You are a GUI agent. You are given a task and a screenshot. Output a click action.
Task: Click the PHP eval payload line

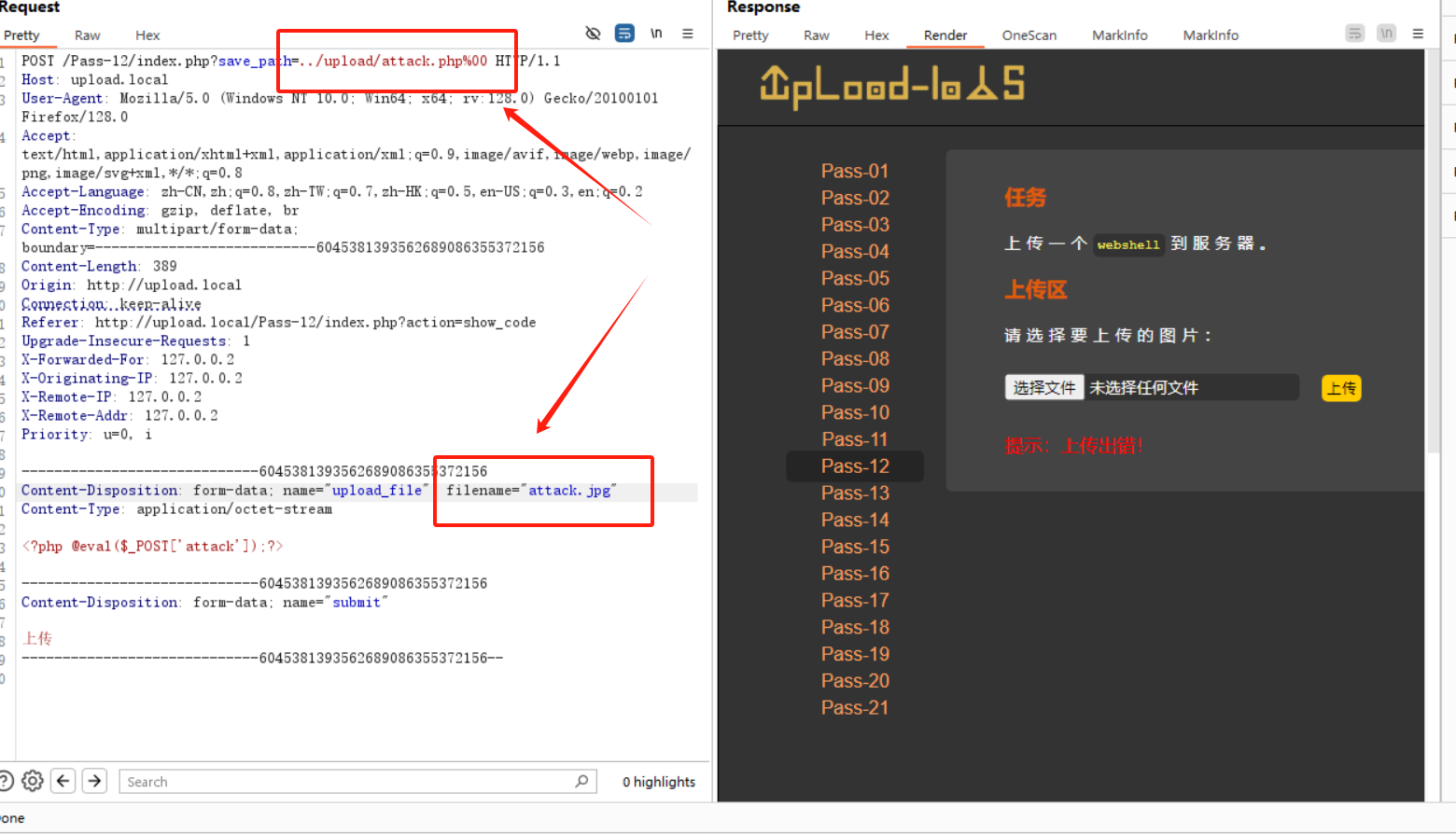pyautogui.click(x=152, y=546)
